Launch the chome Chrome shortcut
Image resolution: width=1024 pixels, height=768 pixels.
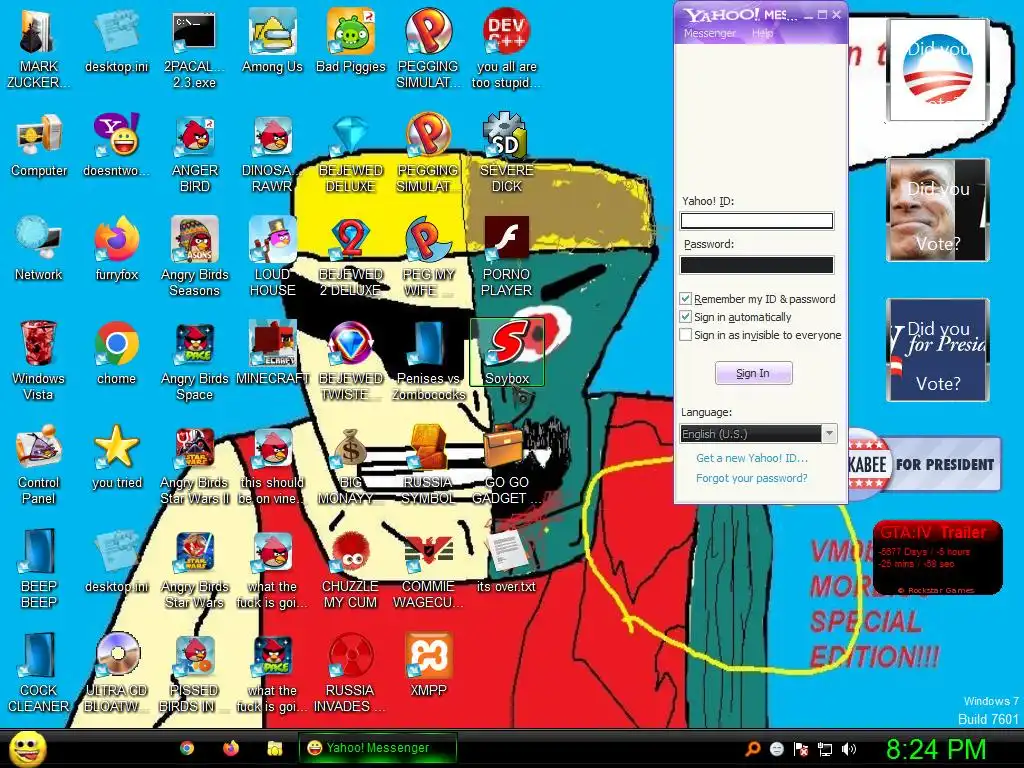[116, 354]
